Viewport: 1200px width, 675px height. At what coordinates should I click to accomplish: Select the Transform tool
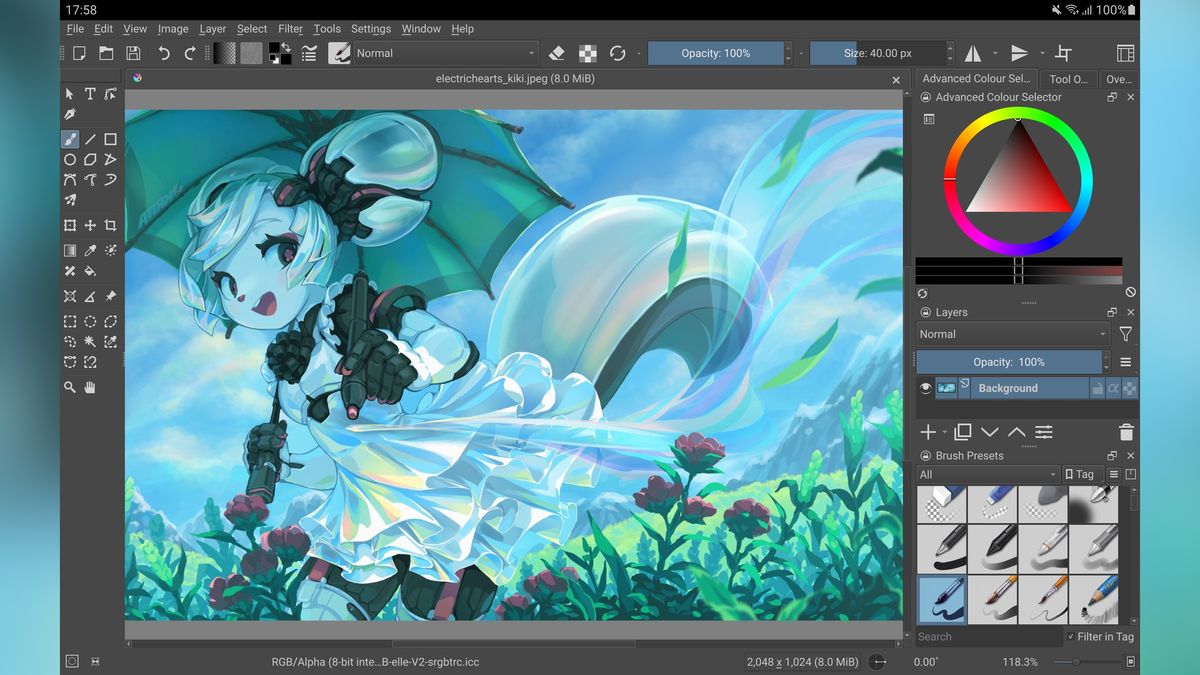[70, 226]
